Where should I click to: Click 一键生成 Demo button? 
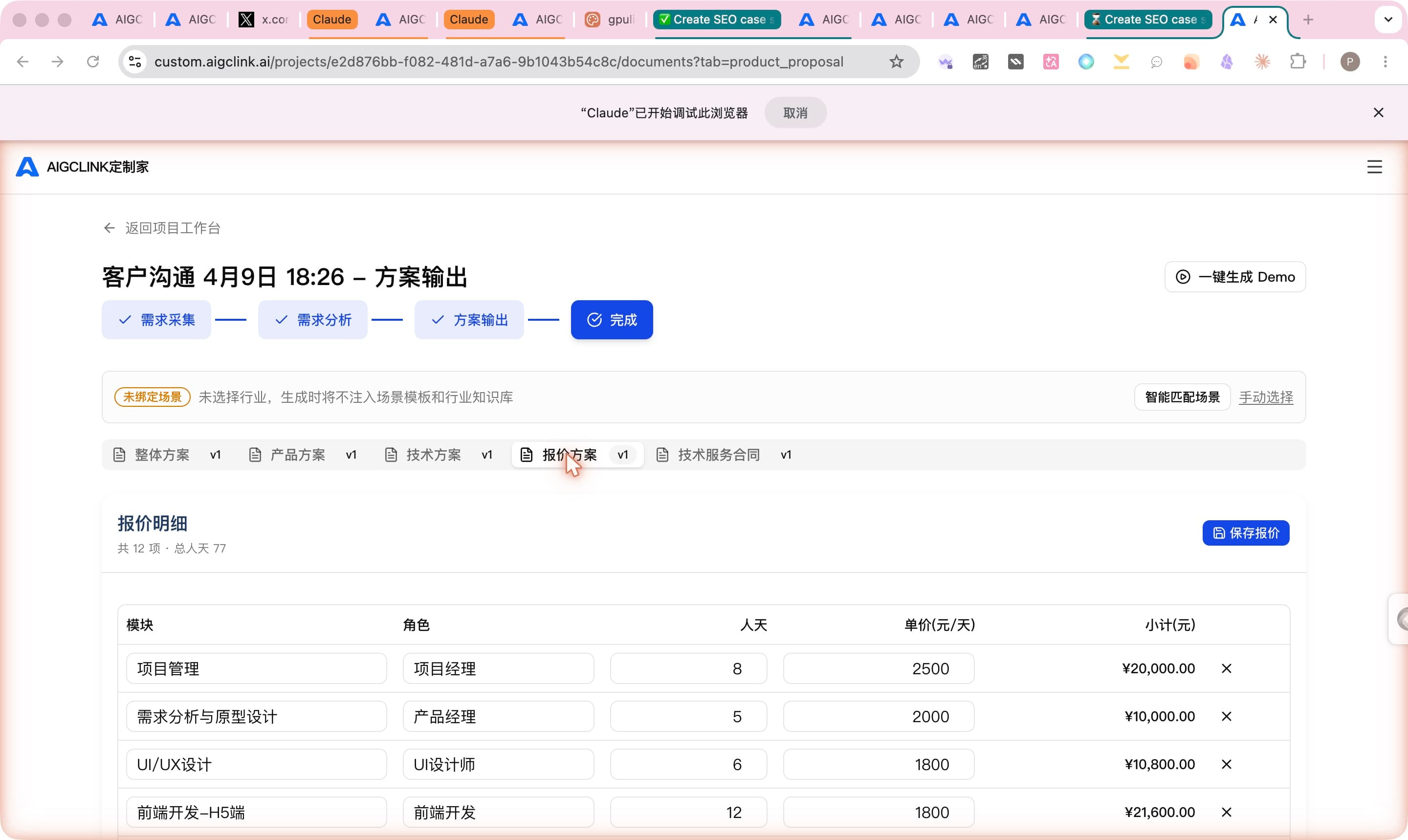coord(1235,277)
